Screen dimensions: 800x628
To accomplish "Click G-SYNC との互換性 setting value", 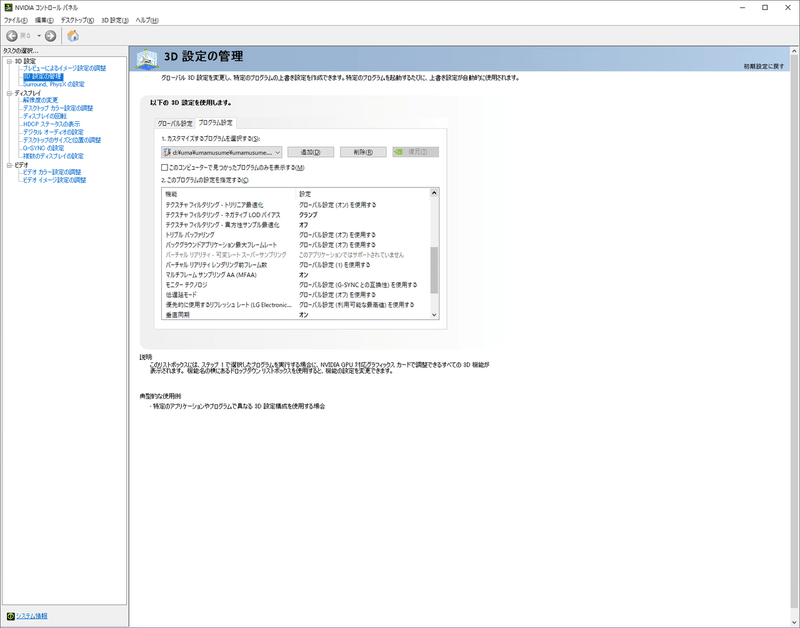I will 358,285.
